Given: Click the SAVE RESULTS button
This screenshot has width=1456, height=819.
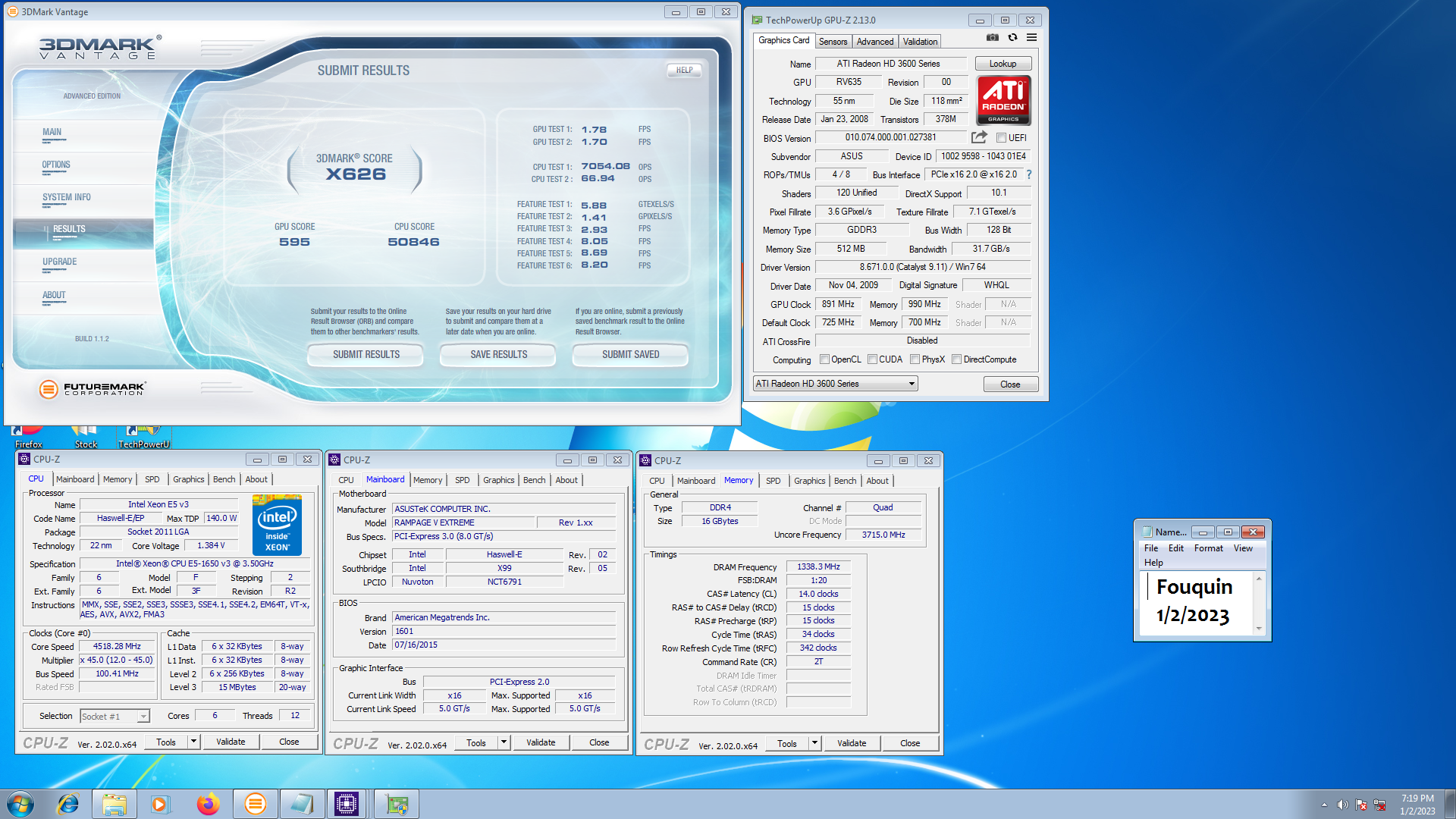Looking at the screenshot, I should click(498, 354).
